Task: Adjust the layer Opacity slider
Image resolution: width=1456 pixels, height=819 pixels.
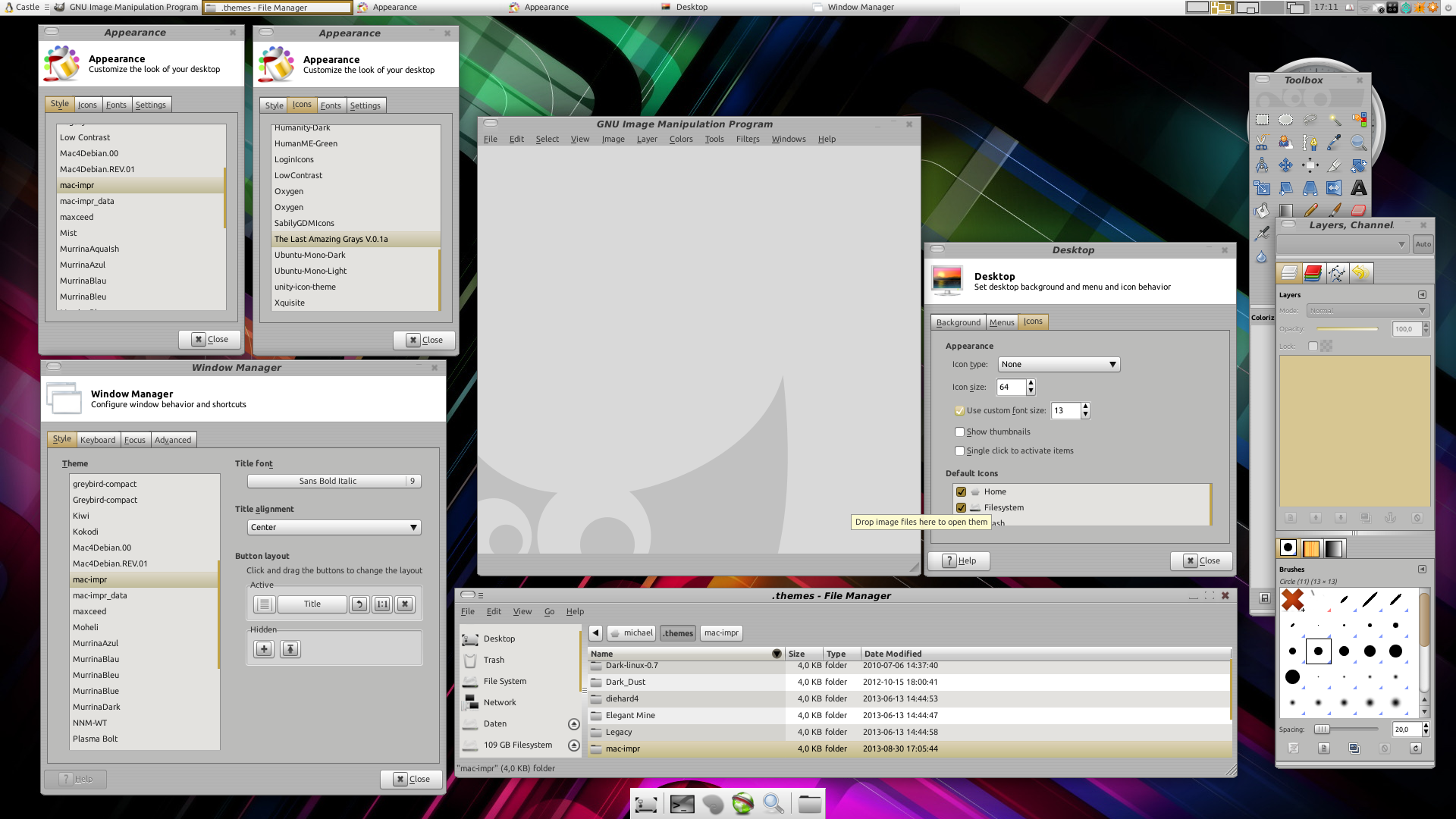Action: [x=1347, y=329]
